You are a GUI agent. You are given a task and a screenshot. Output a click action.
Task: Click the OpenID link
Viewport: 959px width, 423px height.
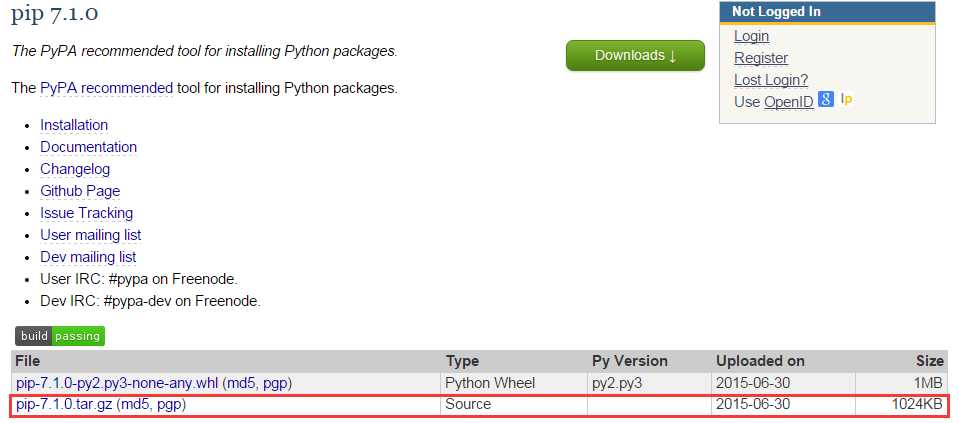click(x=788, y=102)
